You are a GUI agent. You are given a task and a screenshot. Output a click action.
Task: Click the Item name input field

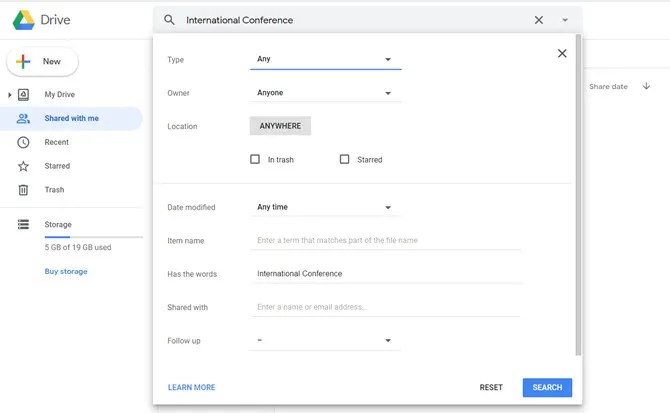coord(388,241)
